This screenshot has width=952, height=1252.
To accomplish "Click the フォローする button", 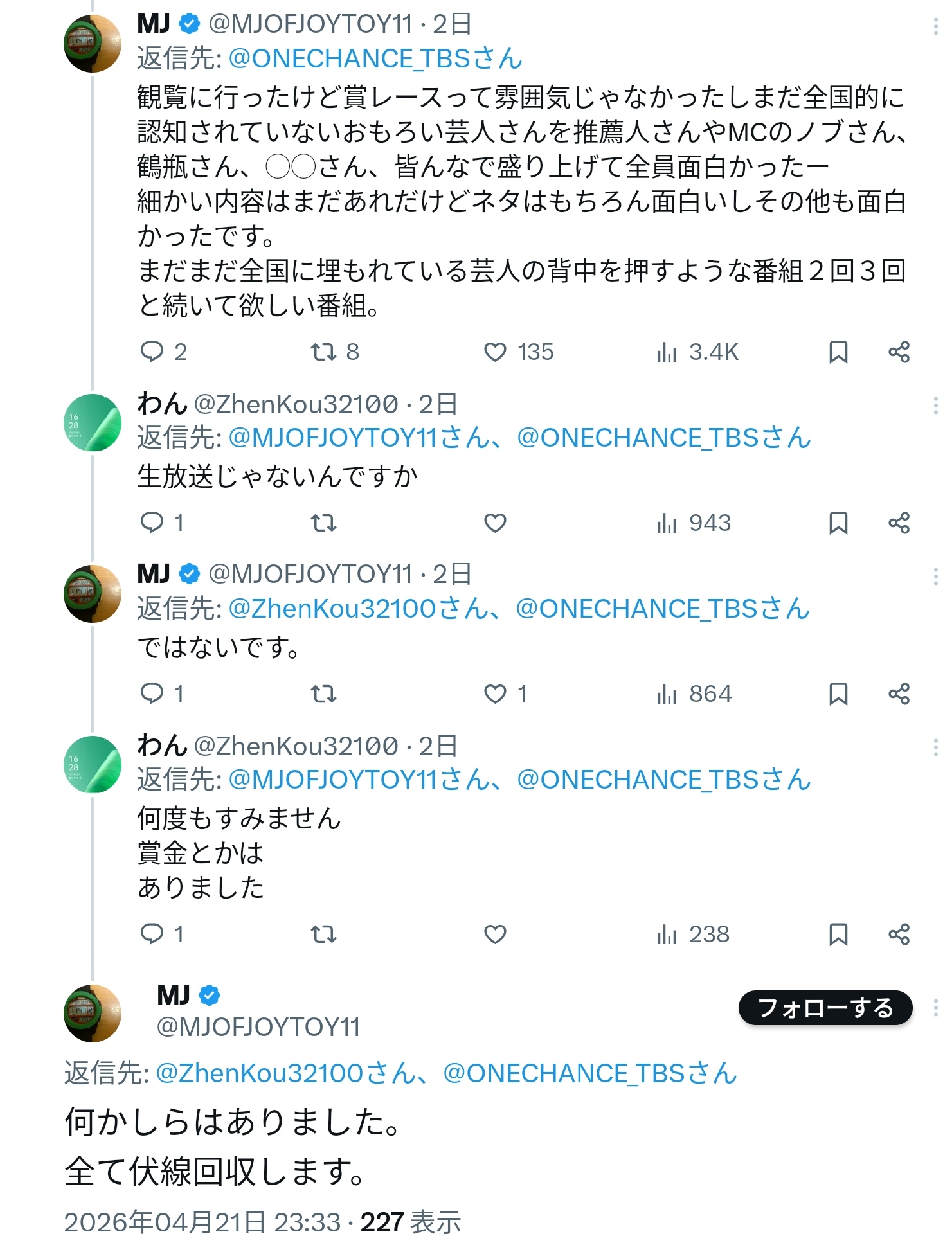I will 825,1008.
